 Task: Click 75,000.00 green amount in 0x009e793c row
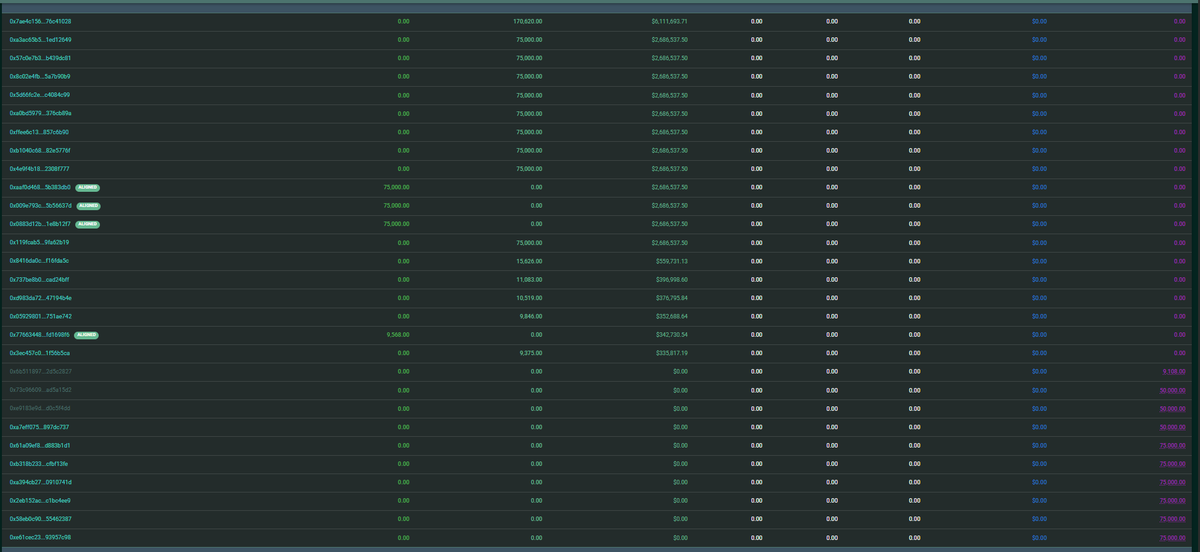pyautogui.click(x=397, y=205)
